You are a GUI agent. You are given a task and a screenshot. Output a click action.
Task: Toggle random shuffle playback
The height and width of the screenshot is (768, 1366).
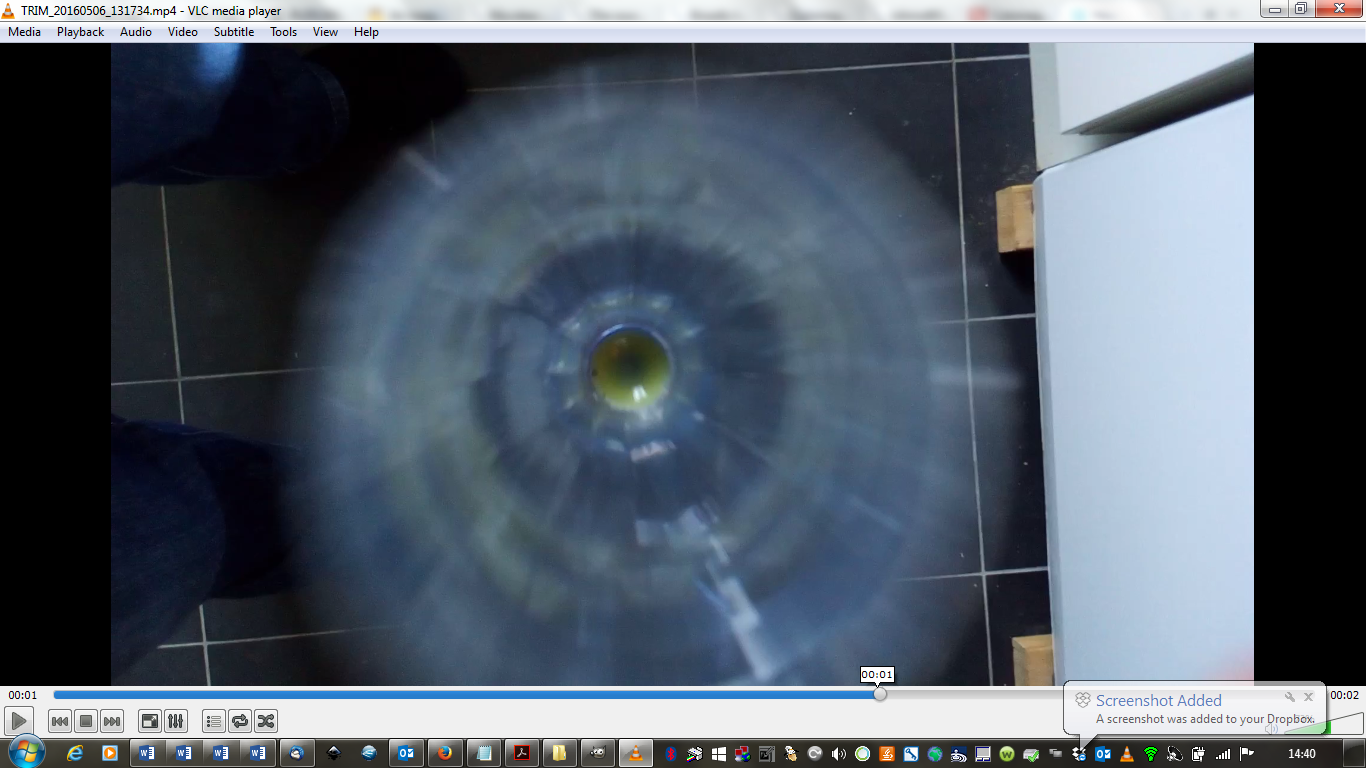(x=265, y=721)
